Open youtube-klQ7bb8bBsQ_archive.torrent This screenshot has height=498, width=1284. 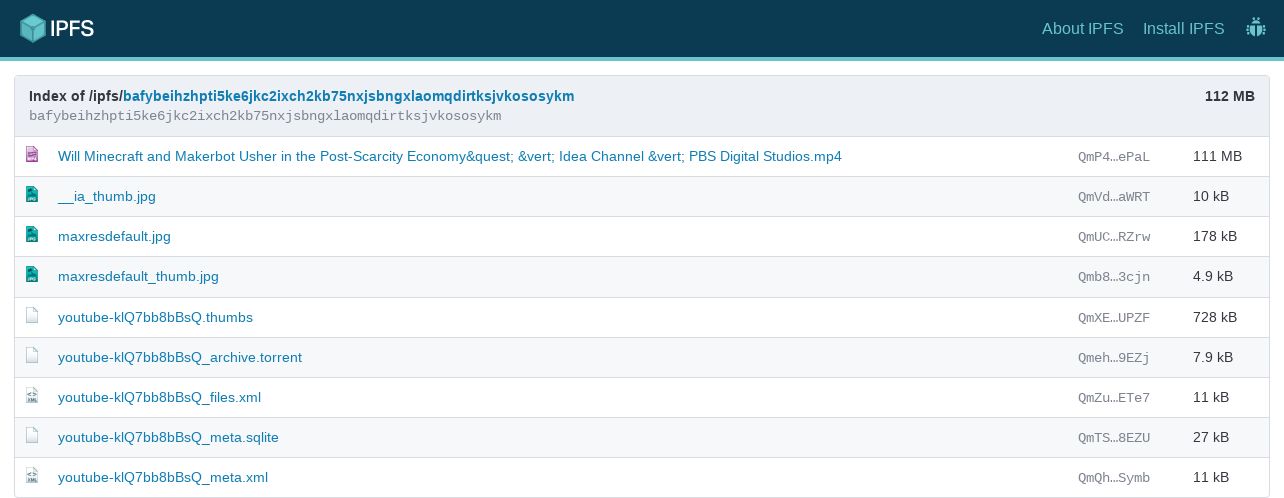pos(180,357)
